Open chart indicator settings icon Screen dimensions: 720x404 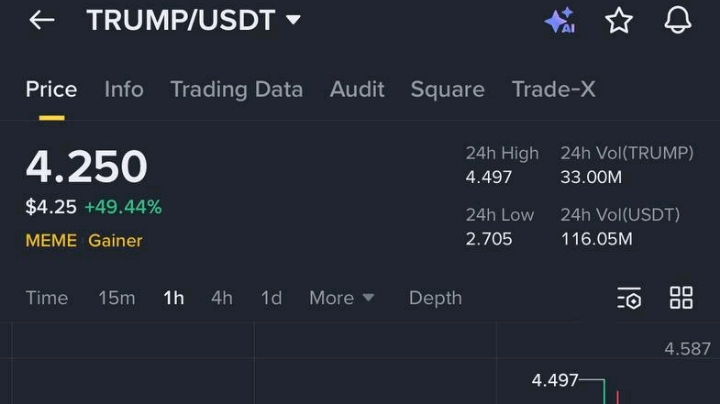point(629,298)
